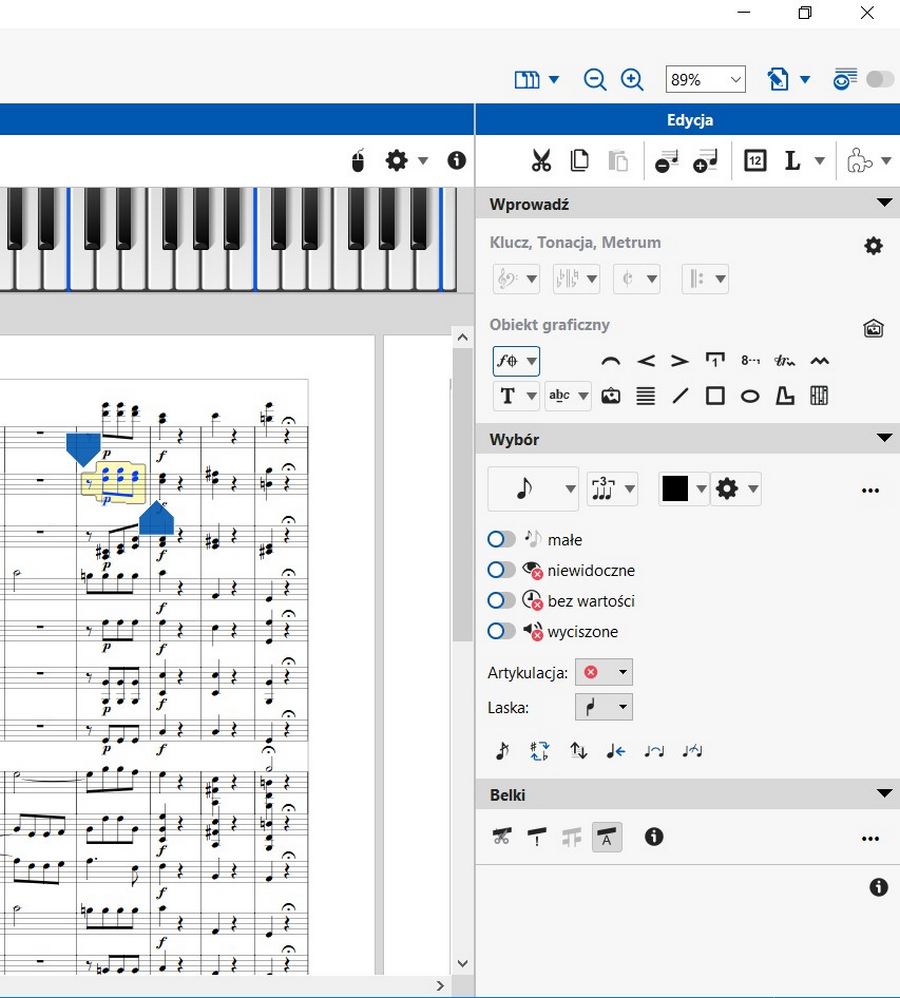
Task: Select the multi-line staff lines icon
Action: [x=645, y=396]
